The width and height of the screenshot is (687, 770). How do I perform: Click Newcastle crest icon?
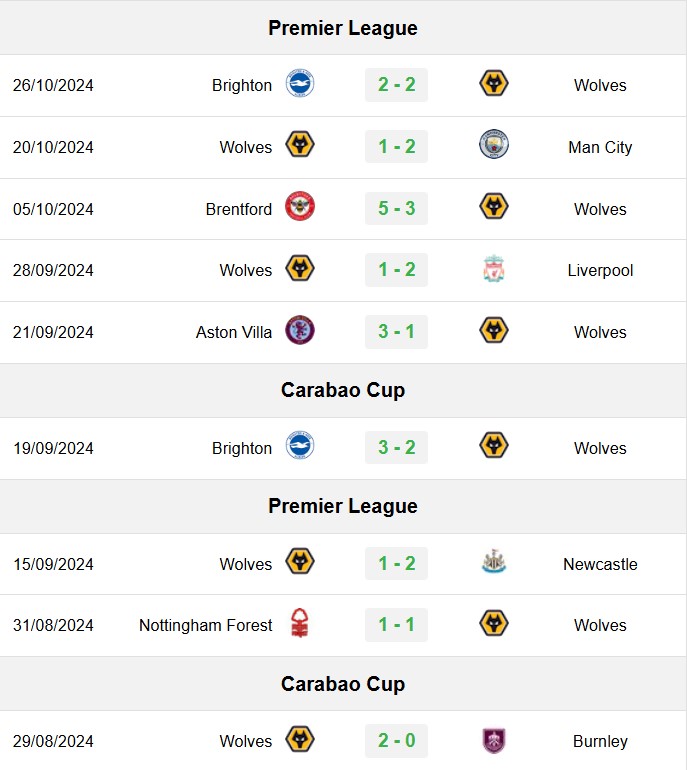pos(494,562)
